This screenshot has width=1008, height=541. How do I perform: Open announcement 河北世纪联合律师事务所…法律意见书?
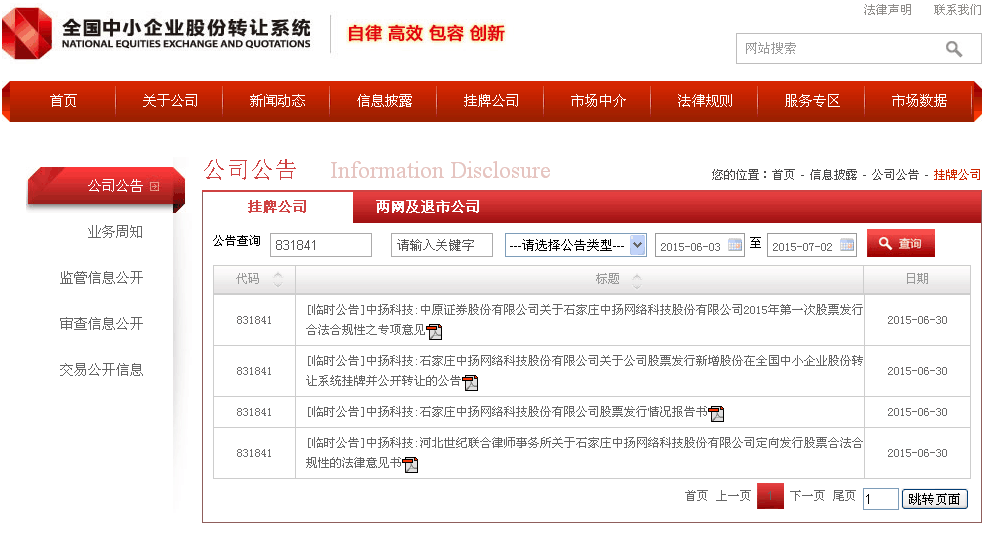pyautogui.click(x=584, y=453)
